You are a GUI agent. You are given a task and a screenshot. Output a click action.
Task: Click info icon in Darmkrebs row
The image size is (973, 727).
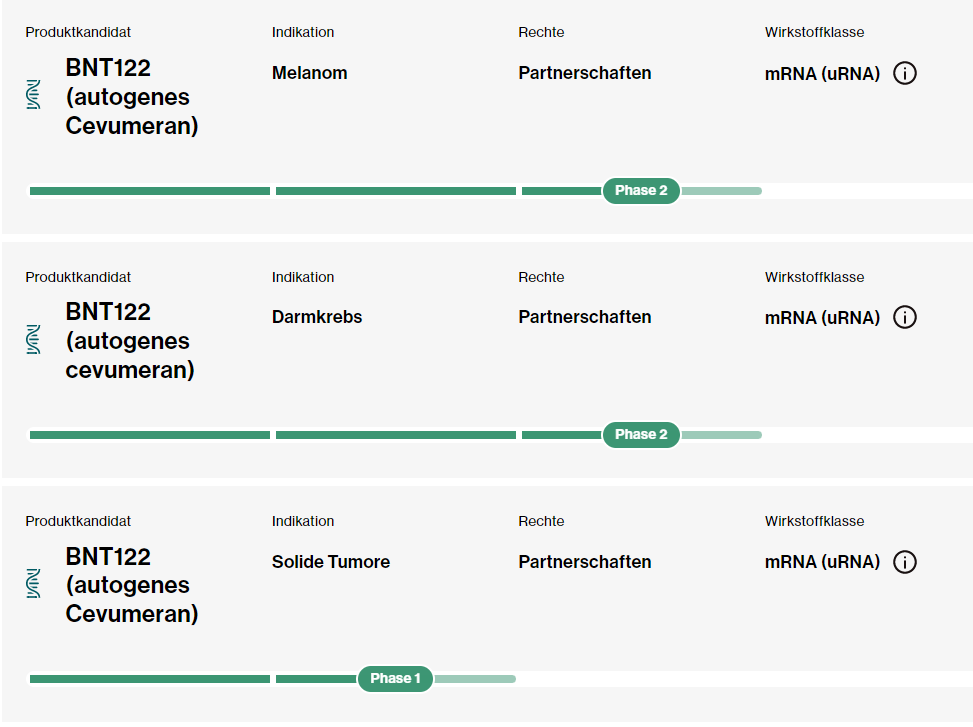[904, 317]
